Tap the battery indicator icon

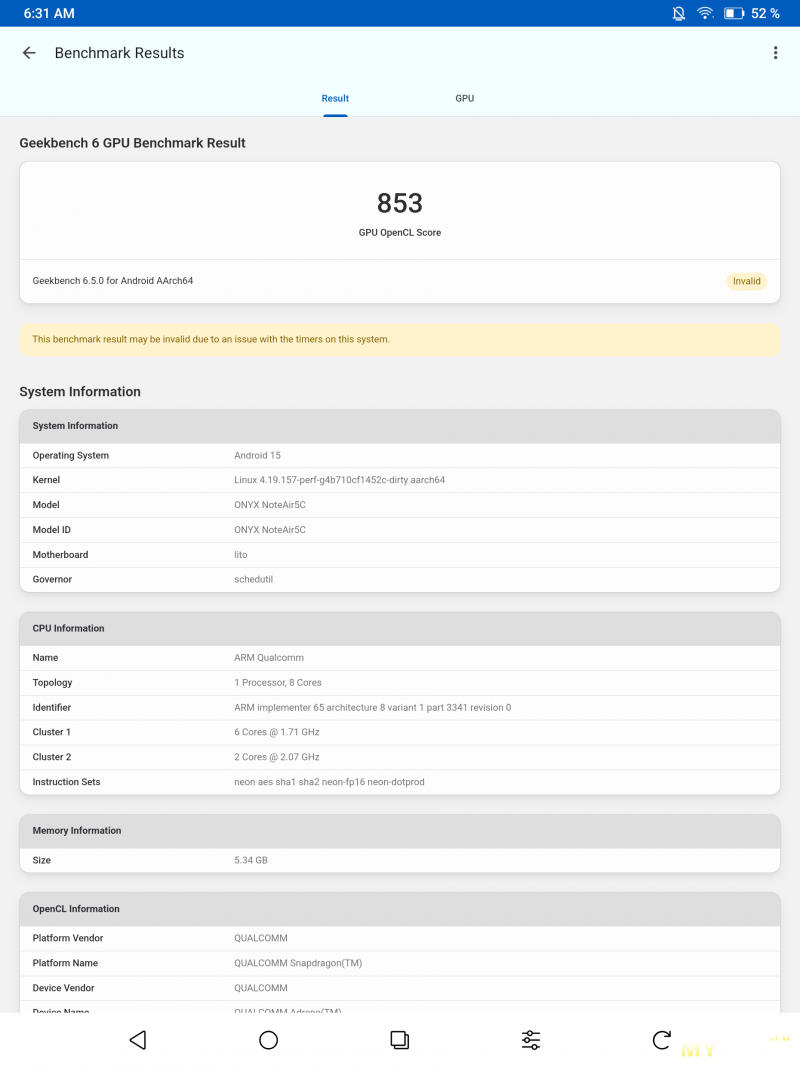(734, 13)
